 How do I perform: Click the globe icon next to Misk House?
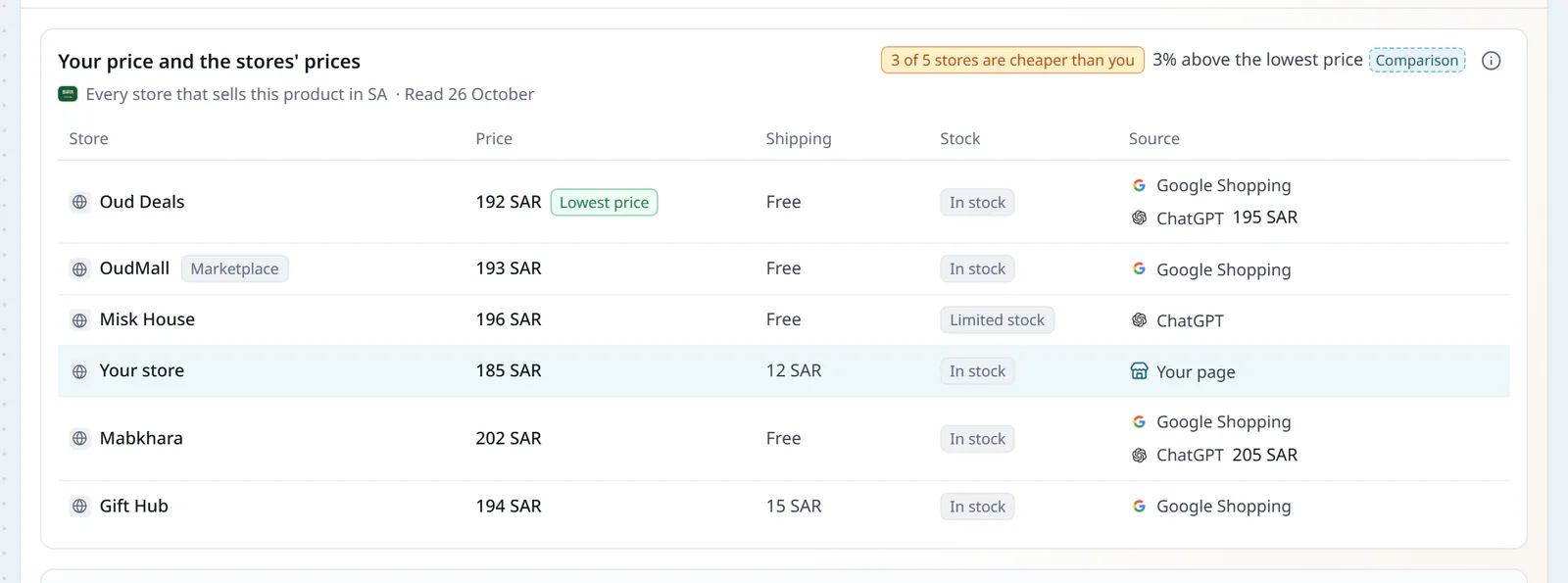coord(79,319)
